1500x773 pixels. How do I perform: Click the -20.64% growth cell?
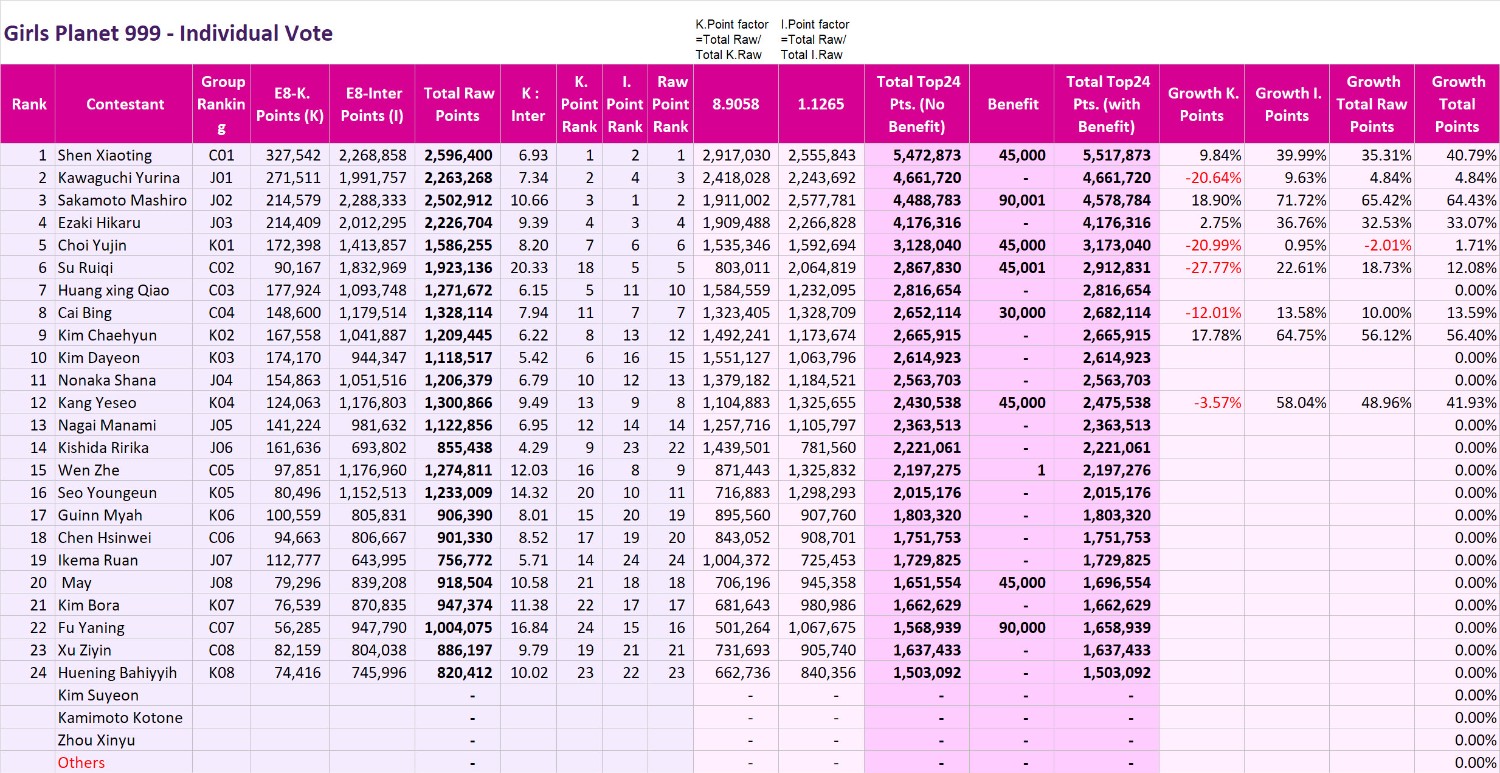point(1202,178)
